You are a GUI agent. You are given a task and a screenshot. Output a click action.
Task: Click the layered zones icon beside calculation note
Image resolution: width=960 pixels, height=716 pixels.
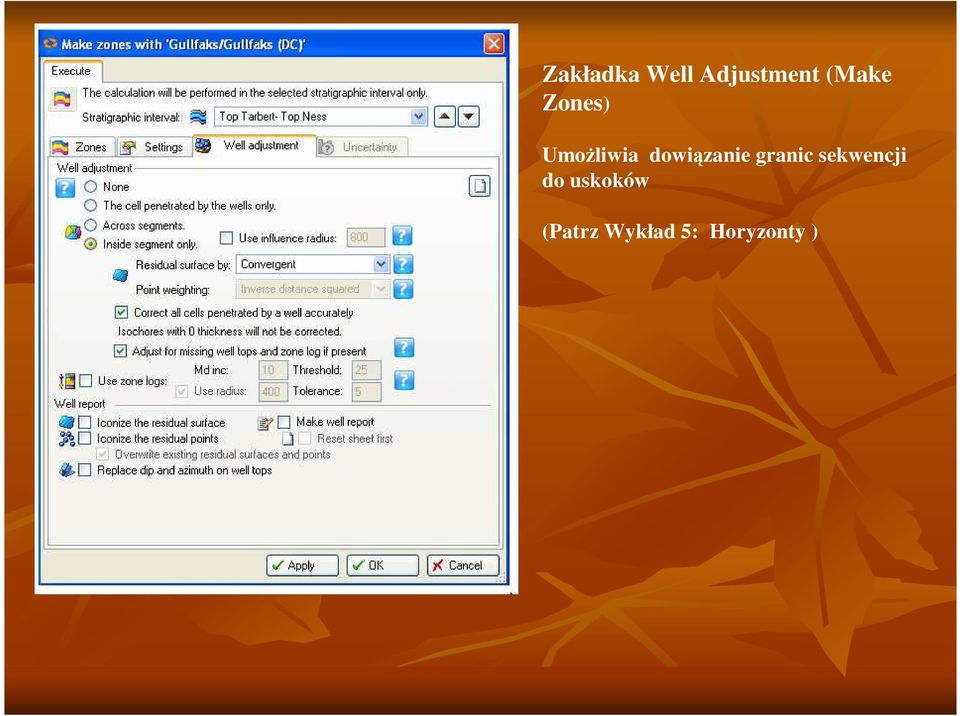pyautogui.click(x=62, y=99)
